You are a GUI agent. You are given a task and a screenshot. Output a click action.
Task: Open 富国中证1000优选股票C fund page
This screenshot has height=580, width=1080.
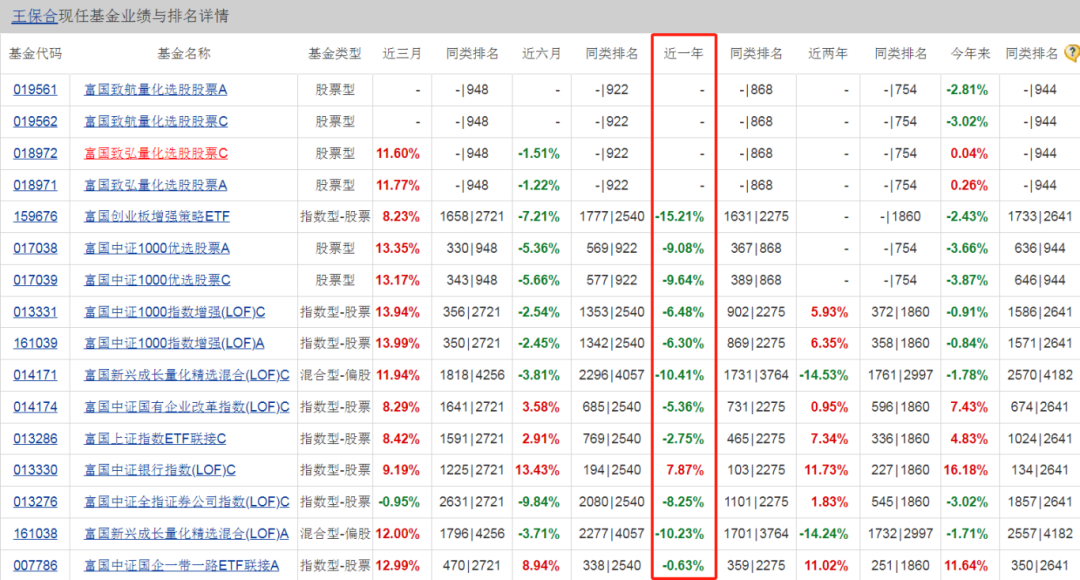157,280
